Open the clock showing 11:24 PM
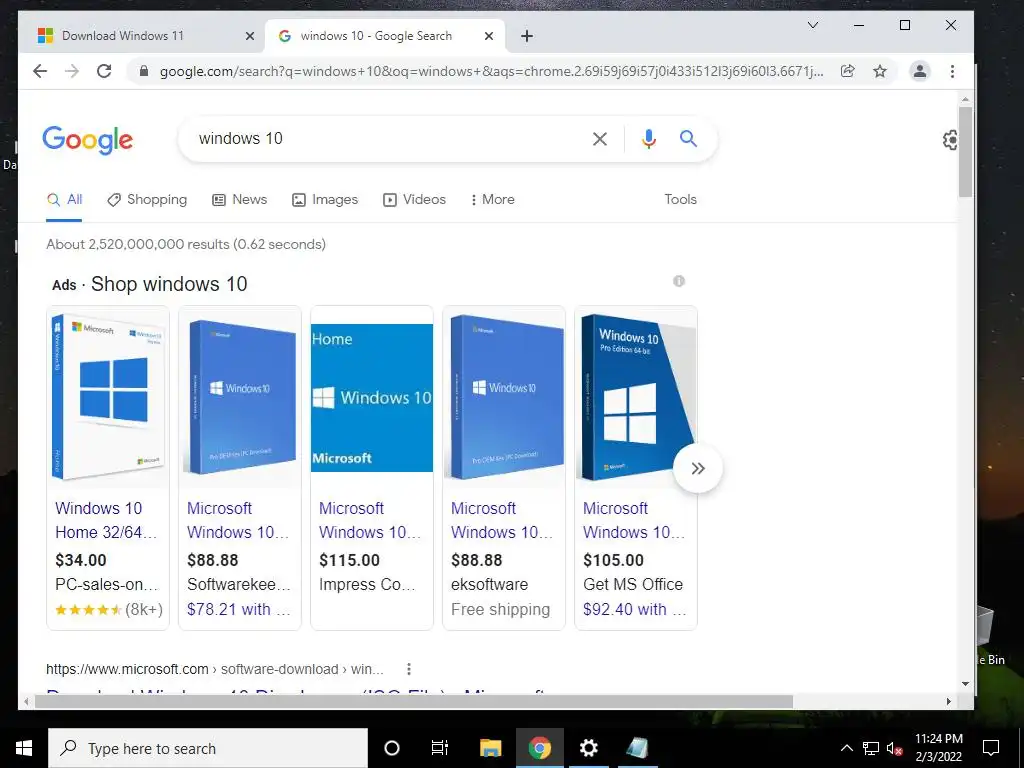1024x768 pixels. (x=938, y=748)
